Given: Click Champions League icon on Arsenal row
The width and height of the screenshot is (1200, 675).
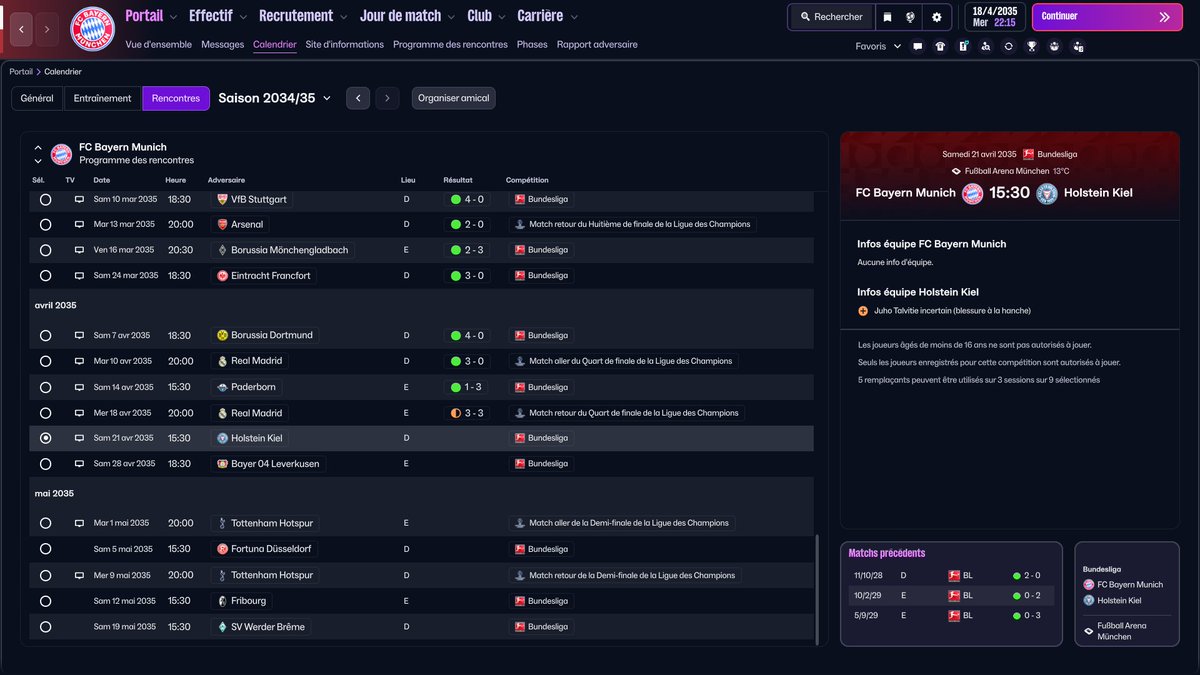Looking at the screenshot, I should [519, 225].
